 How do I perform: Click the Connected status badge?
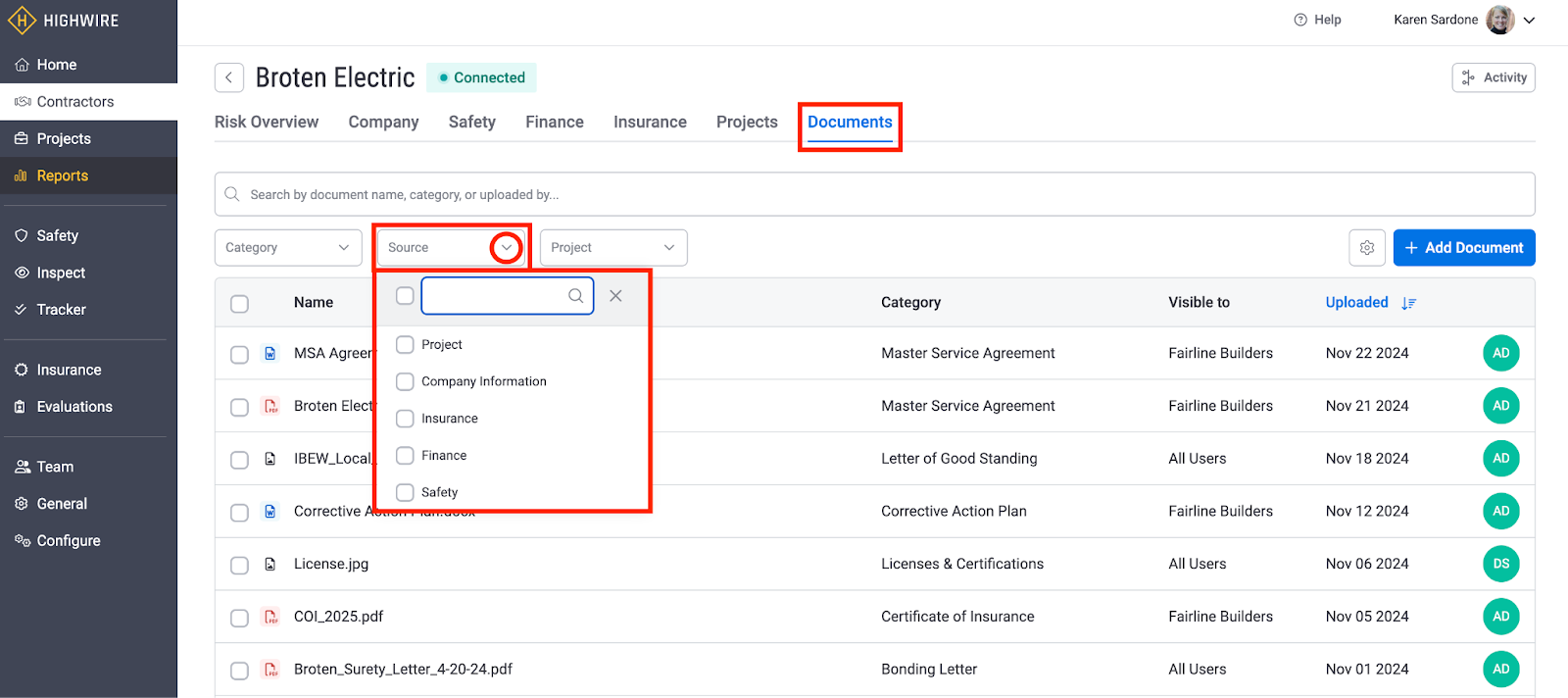[x=481, y=77]
